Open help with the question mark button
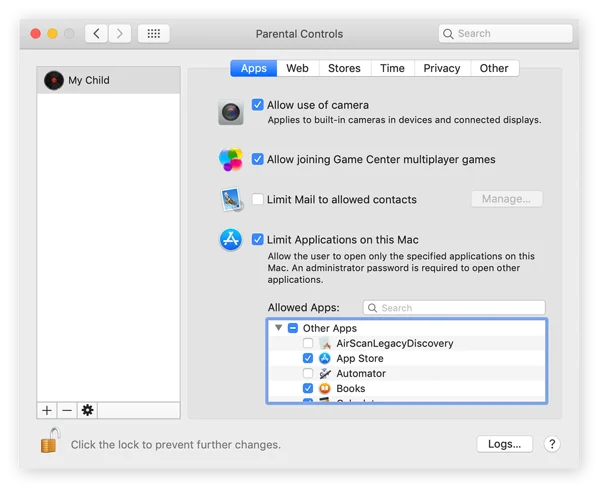This screenshot has width=600, height=489. click(x=552, y=444)
